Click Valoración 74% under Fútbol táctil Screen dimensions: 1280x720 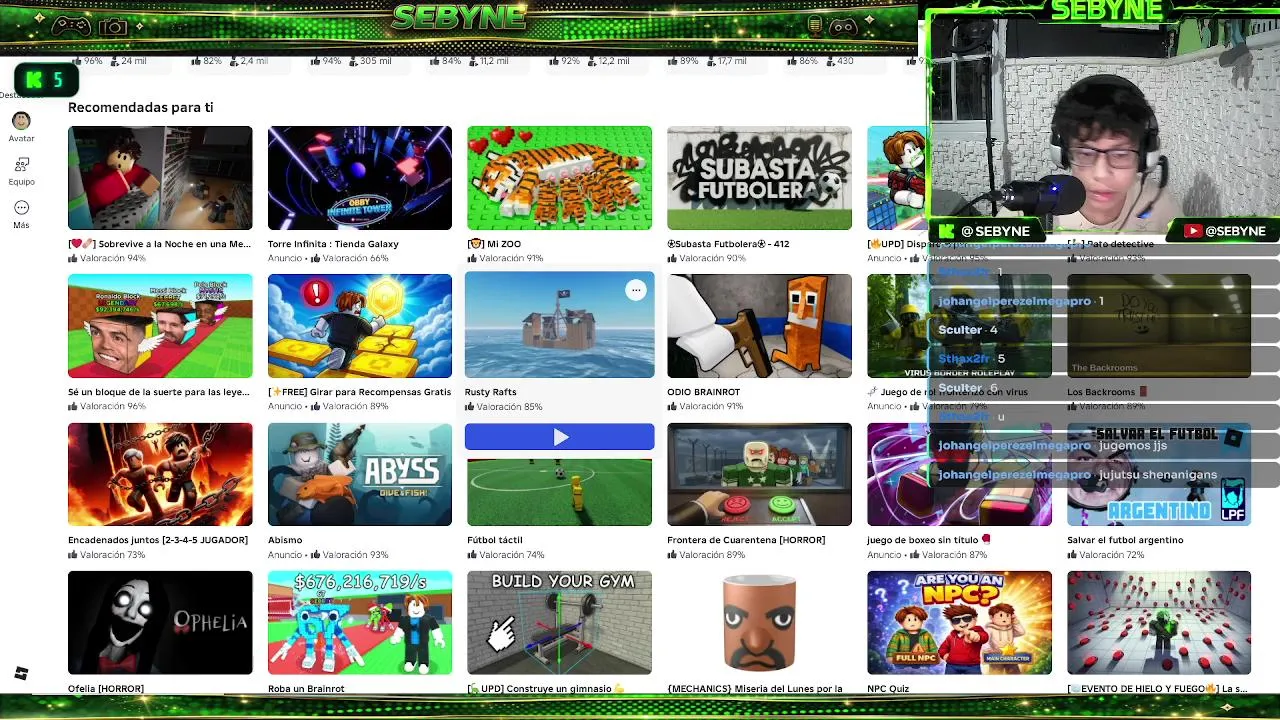506,555
